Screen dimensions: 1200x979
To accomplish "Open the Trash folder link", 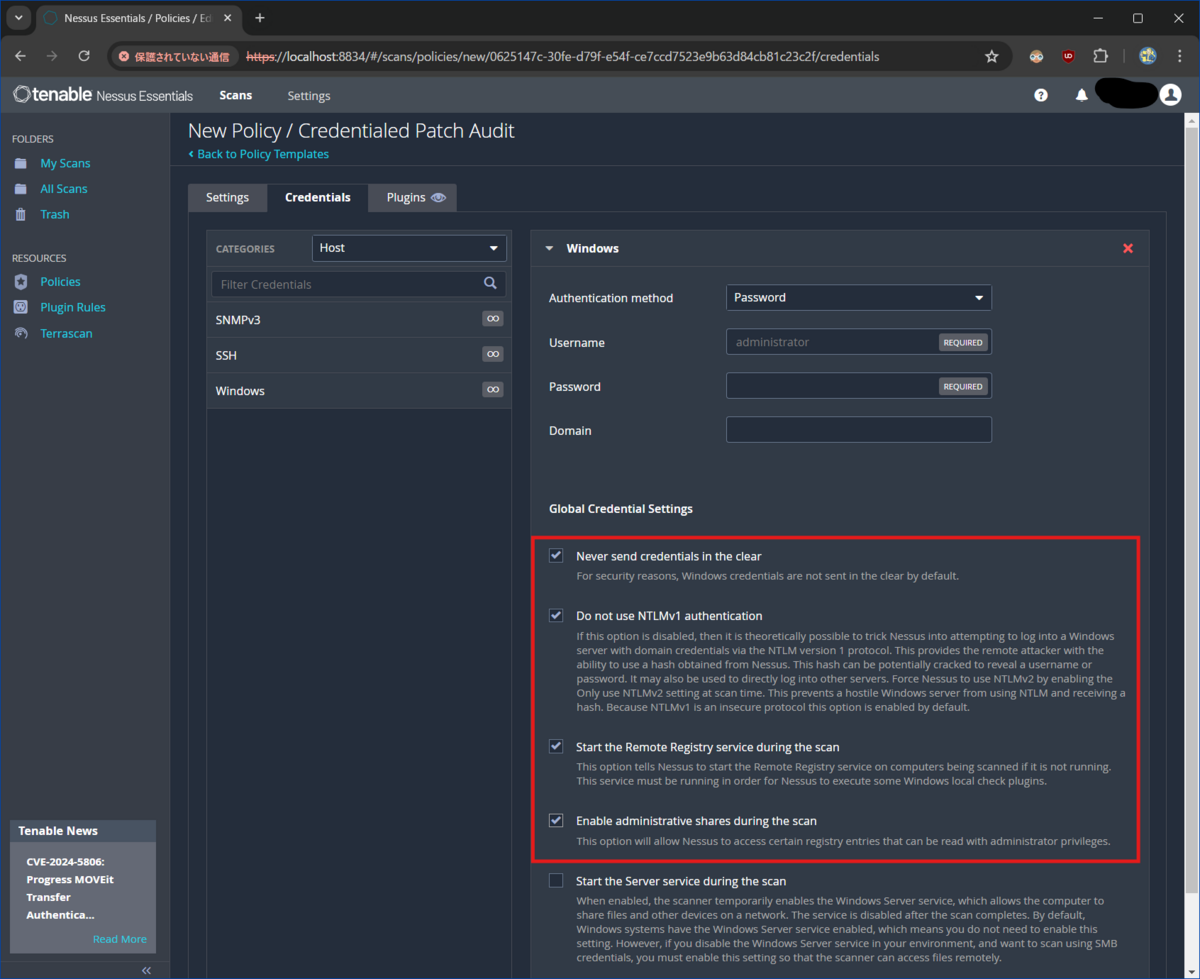I will coord(55,214).
